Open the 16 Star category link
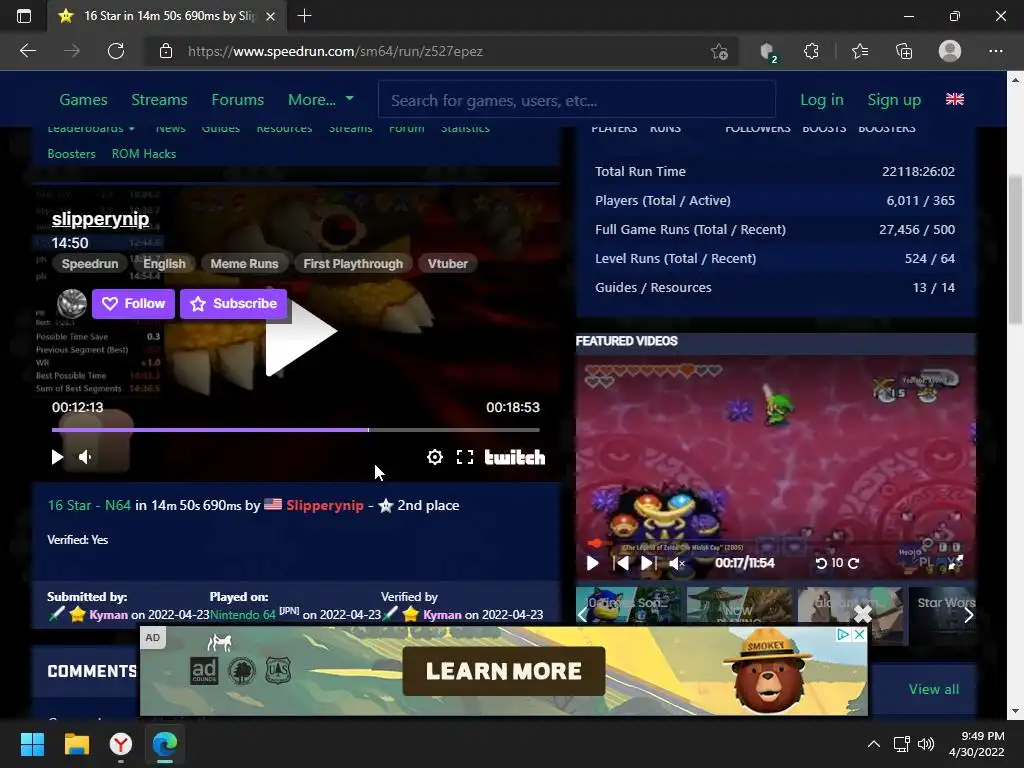The image size is (1024, 768). pyautogui.click(x=69, y=505)
